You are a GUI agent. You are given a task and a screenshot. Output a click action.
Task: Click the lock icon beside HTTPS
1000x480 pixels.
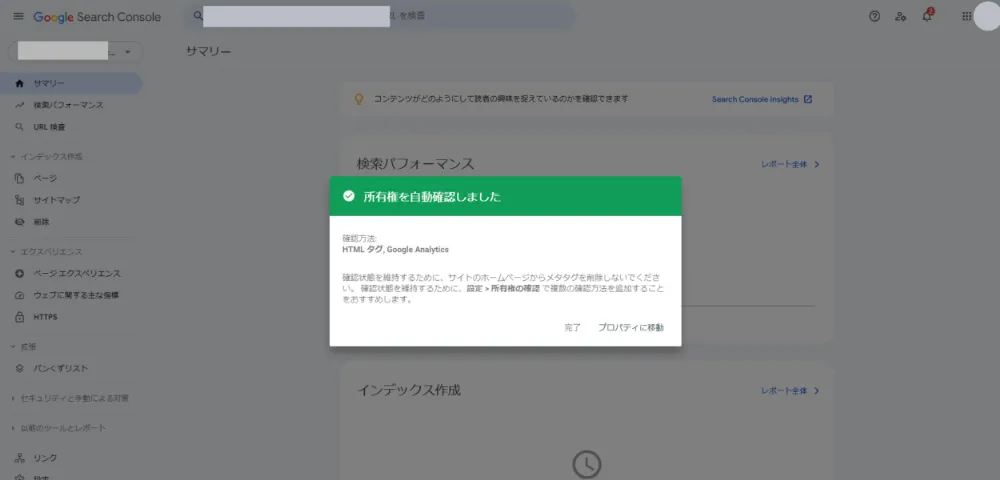click(x=19, y=317)
